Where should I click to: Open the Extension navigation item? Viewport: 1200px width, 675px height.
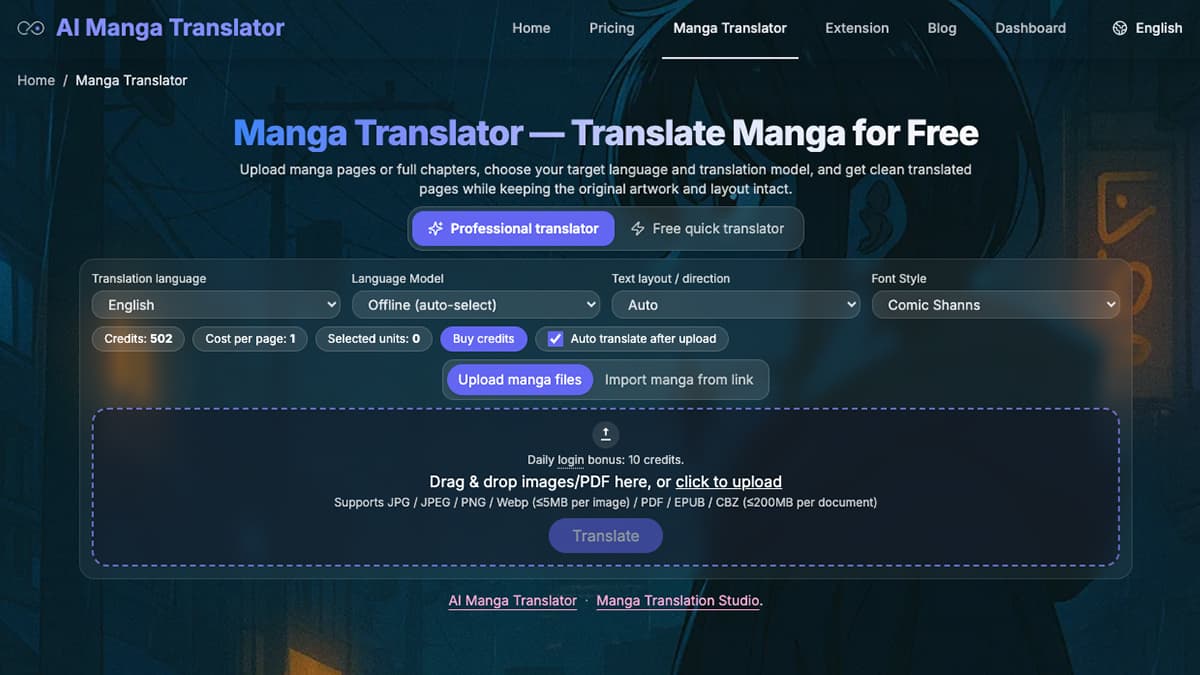[857, 28]
